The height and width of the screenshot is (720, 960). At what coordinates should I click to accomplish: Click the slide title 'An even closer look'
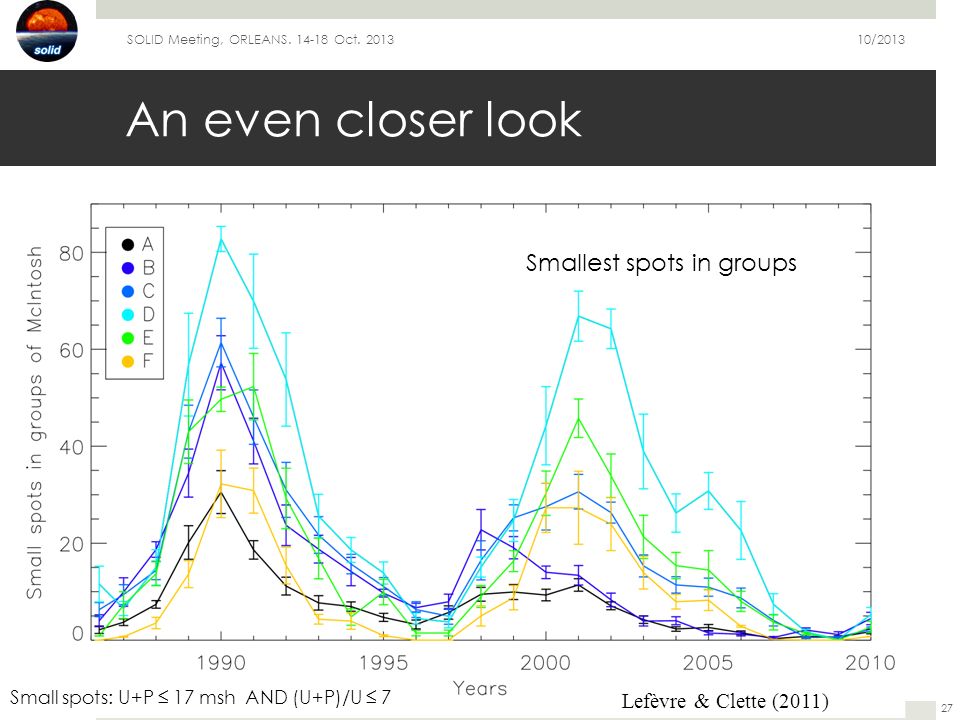[354, 119]
